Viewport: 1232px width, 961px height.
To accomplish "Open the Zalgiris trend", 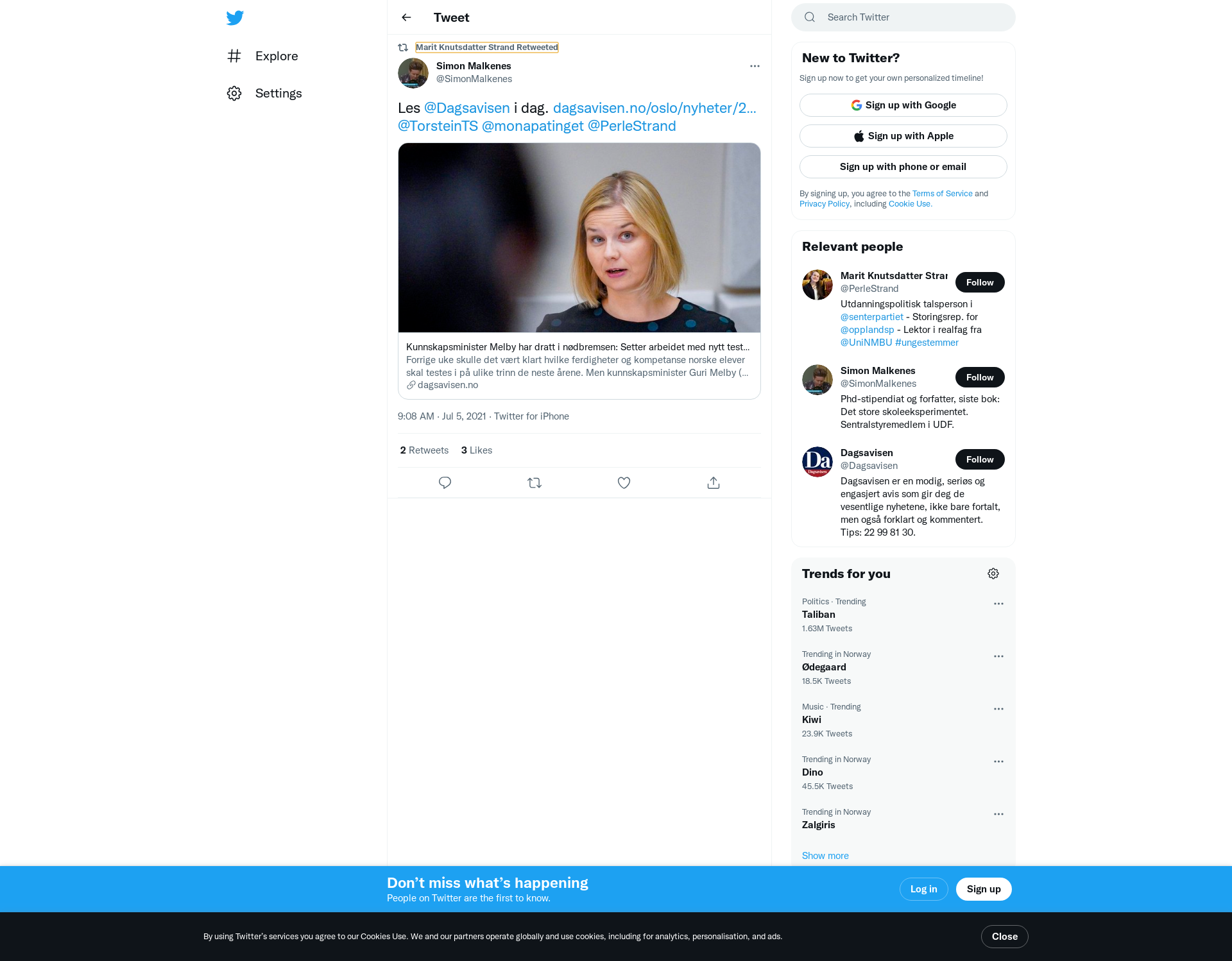I will tap(903, 819).
